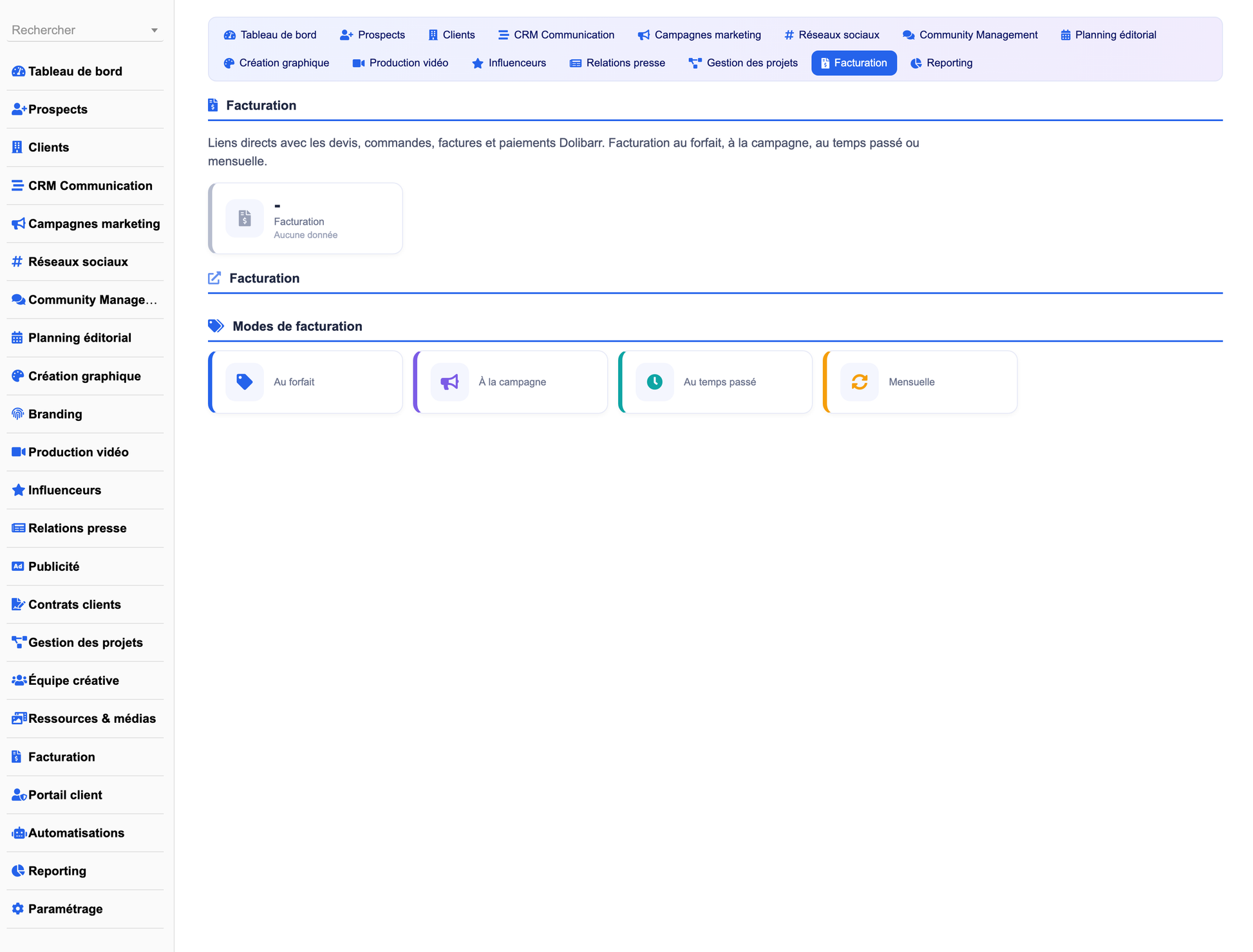Click the Réseaux sociaux hashtag icon in sidebar
The height and width of the screenshot is (952, 1253).
17,261
